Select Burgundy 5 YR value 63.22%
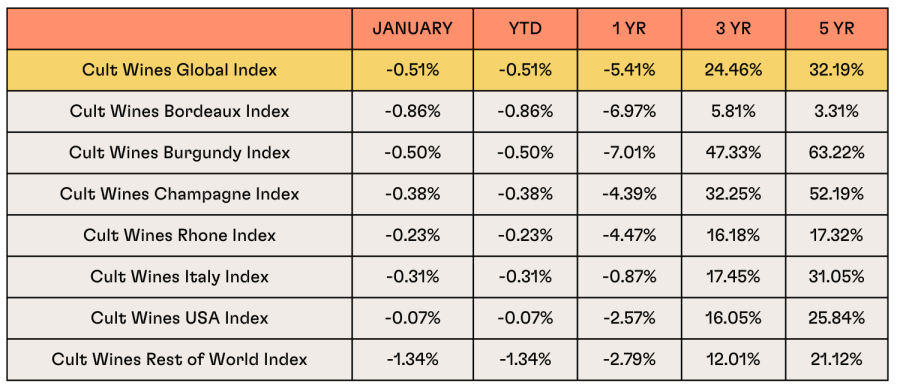Viewport: 900px width, 392px height. pos(837,153)
